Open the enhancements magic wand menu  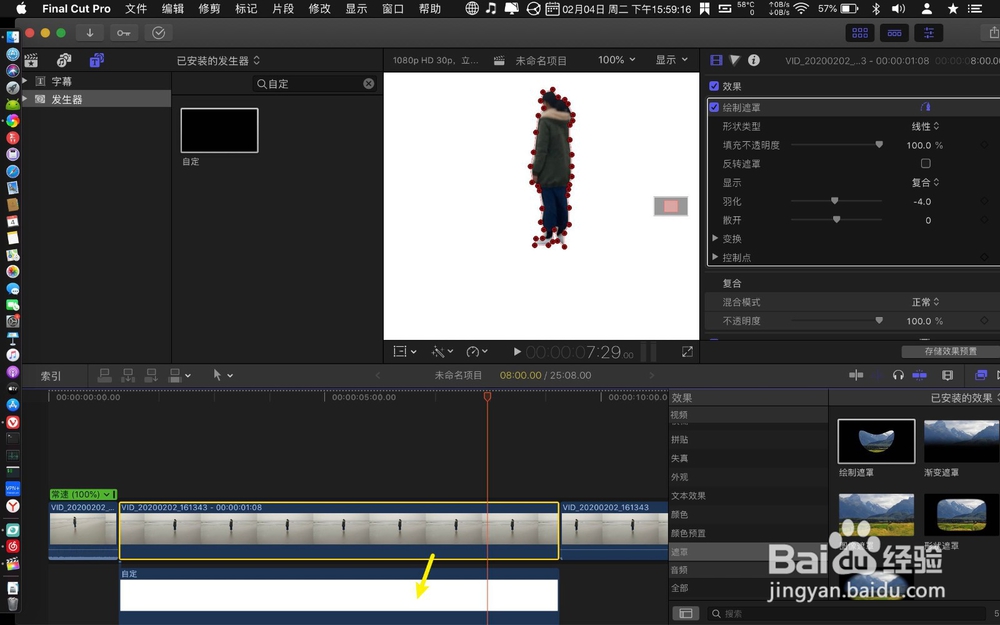(442, 351)
